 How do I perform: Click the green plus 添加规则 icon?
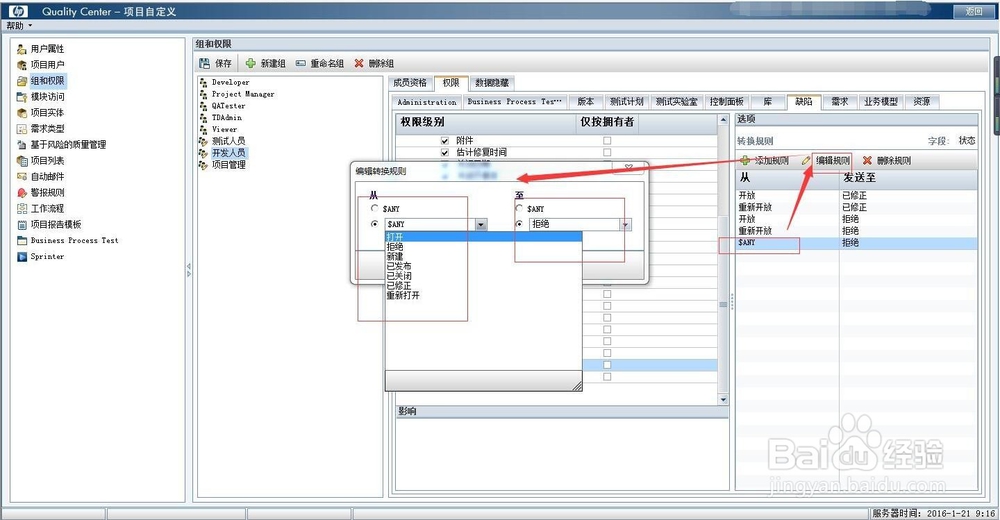[744, 160]
